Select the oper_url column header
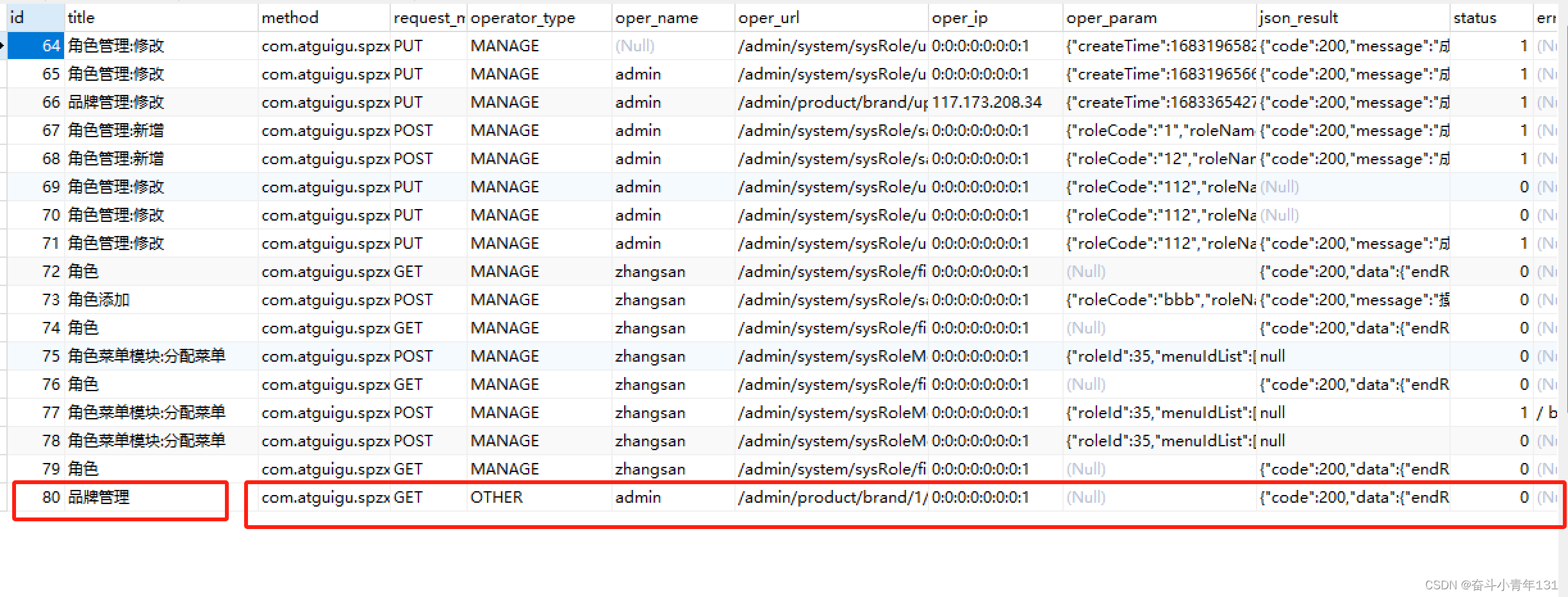1568x597 pixels. 831,18
